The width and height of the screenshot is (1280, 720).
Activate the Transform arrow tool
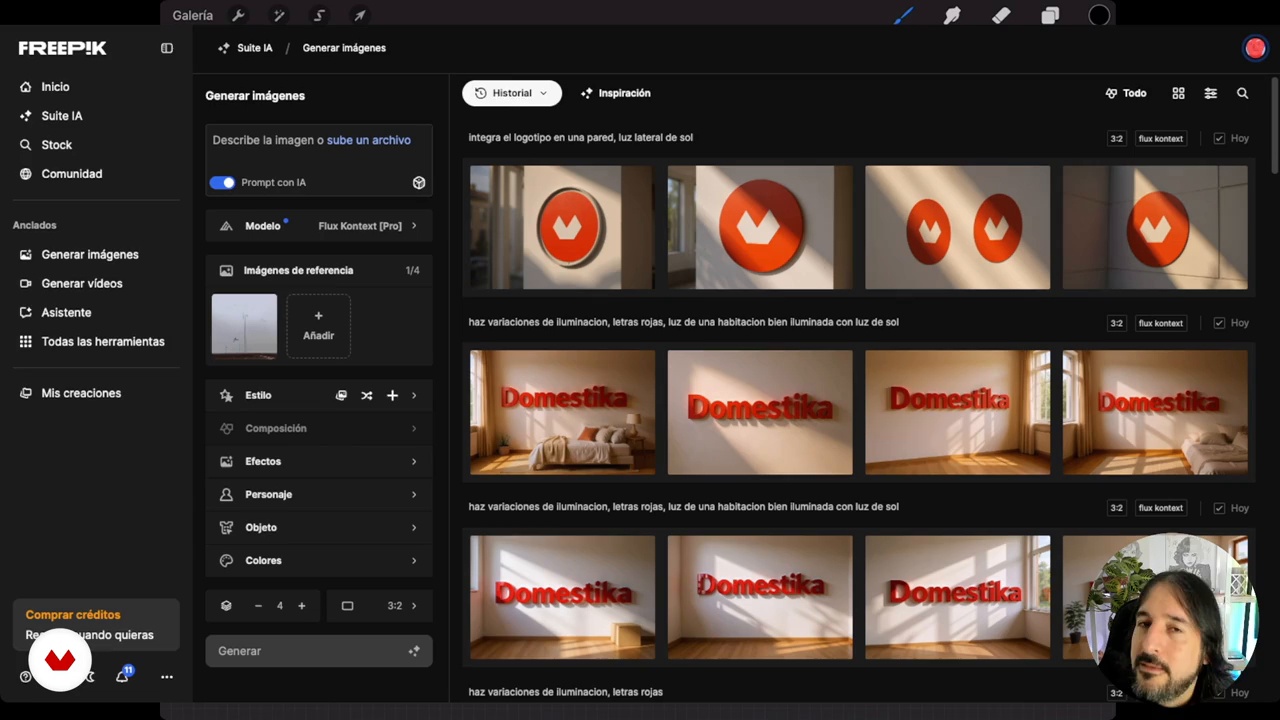pos(359,15)
